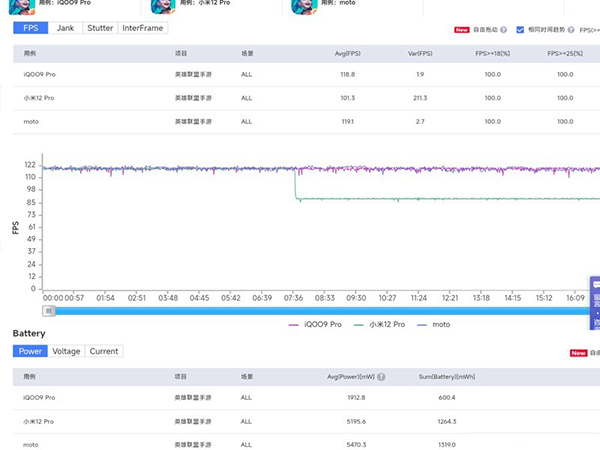Switch to the Jank tab

(x=65, y=28)
